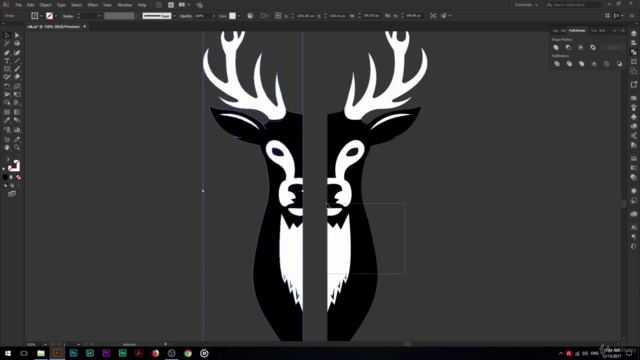Select the Scale tool

17,86
